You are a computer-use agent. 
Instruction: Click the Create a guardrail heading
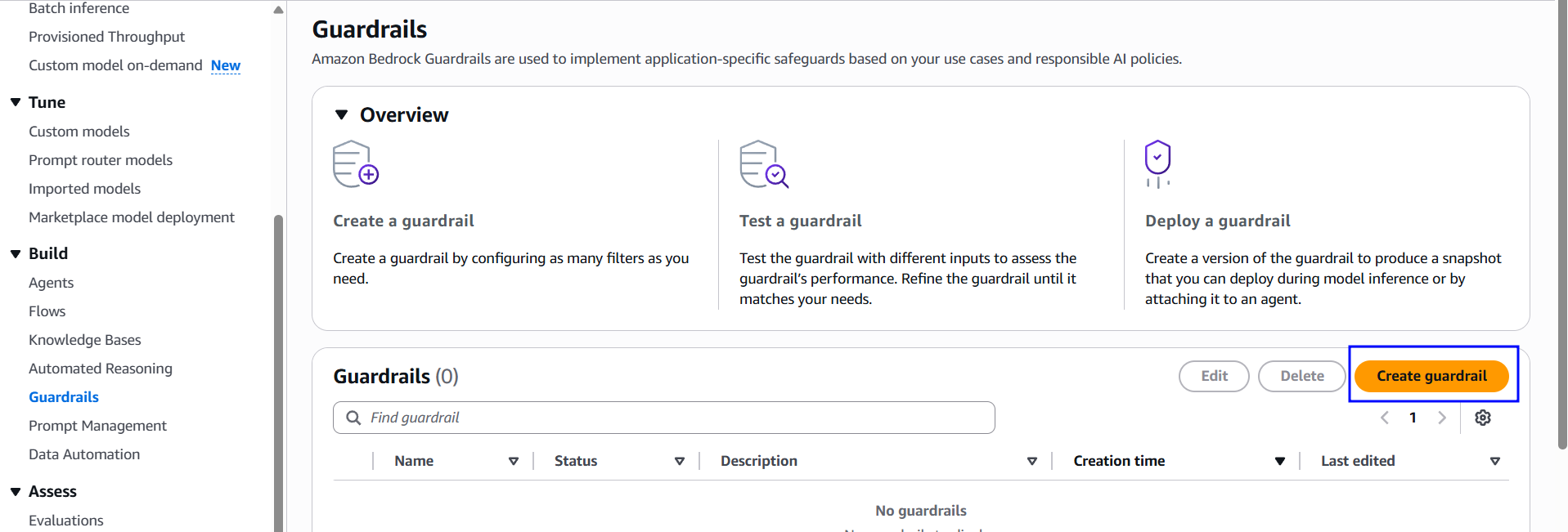point(403,221)
